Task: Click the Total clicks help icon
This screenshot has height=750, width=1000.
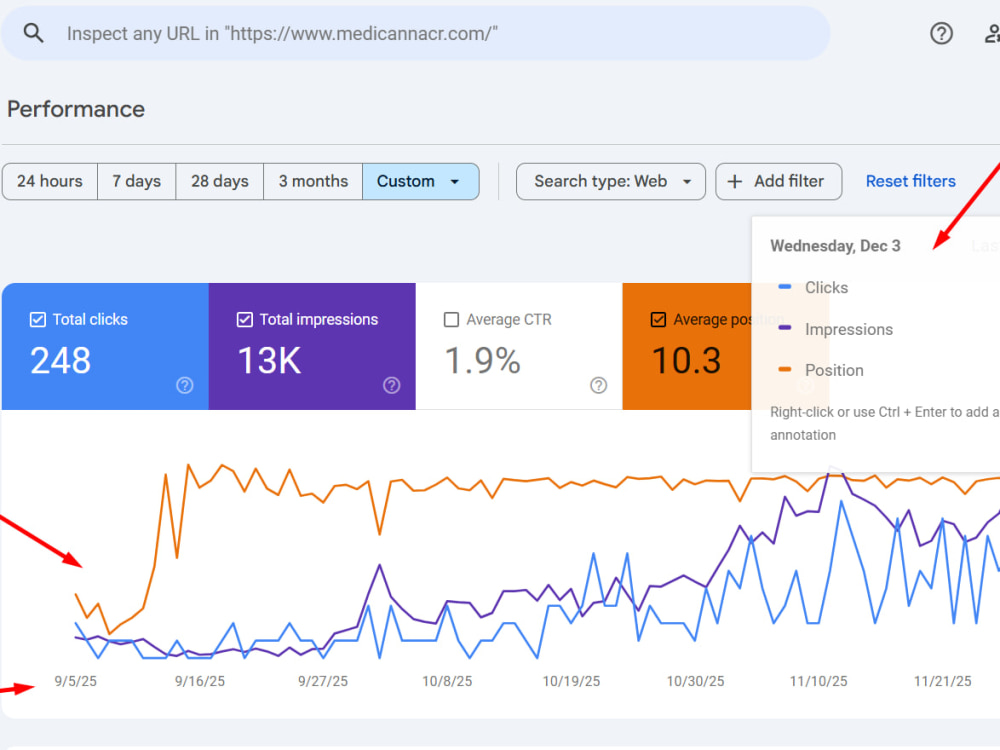Action: pyautogui.click(x=184, y=385)
